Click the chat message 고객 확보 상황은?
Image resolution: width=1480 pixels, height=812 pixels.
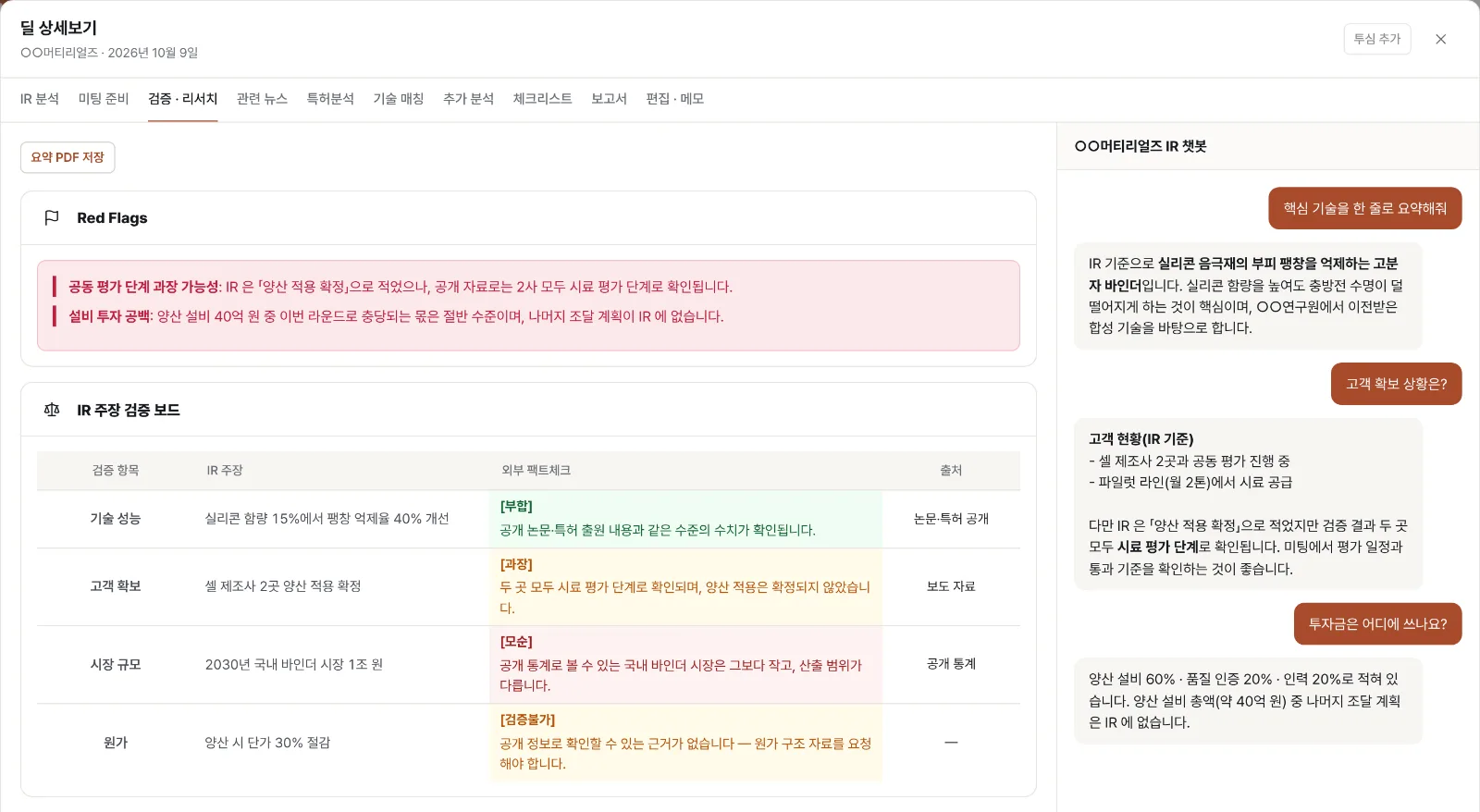pyautogui.click(x=1397, y=384)
